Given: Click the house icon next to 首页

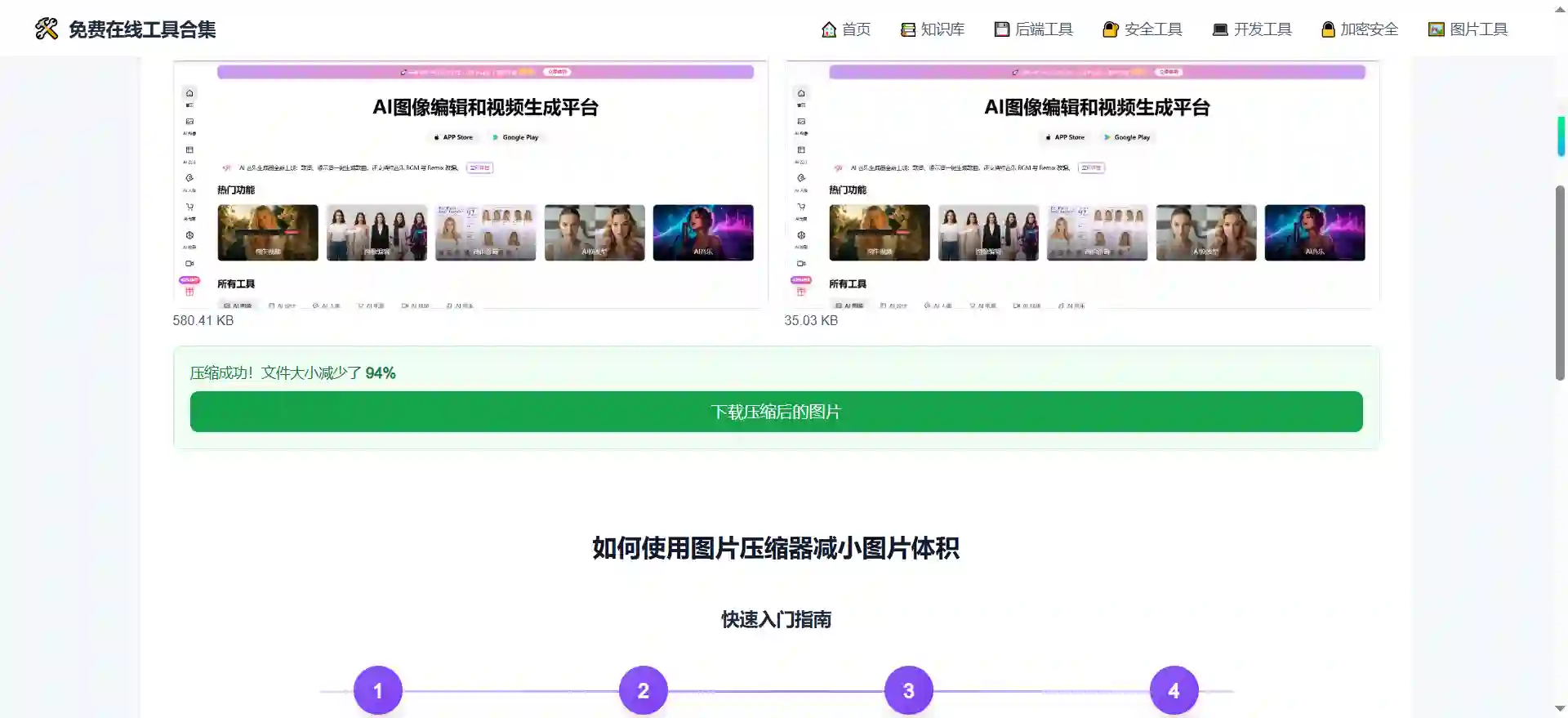Looking at the screenshot, I should pyautogui.click(x=829, y=29).
